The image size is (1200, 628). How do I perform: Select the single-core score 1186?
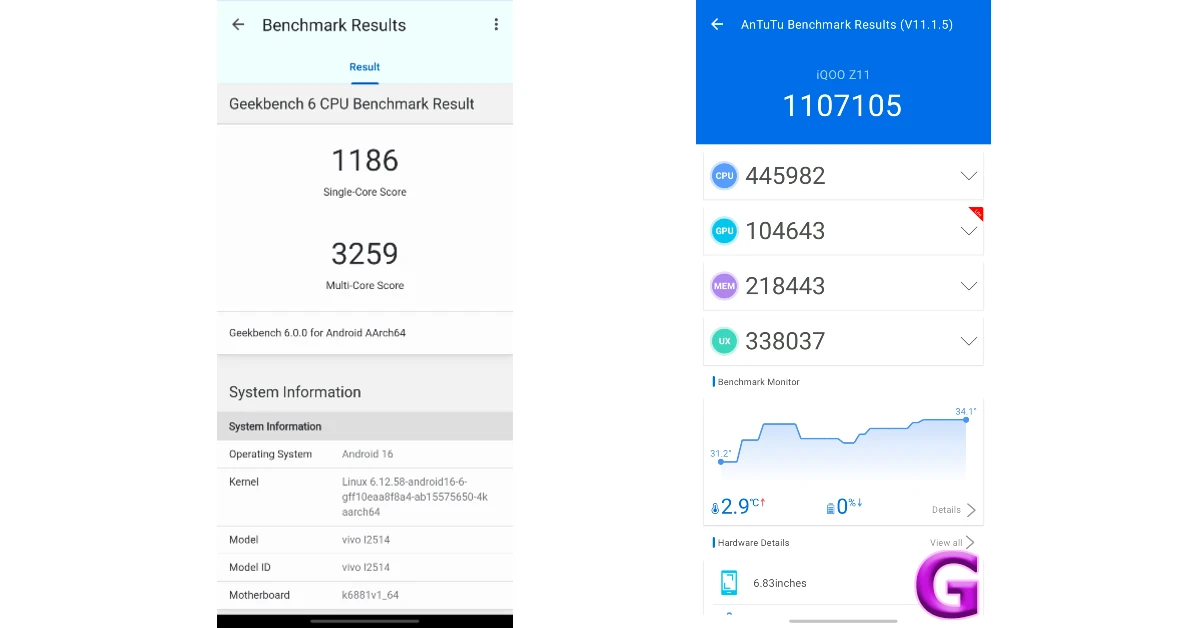pos(365,160)
